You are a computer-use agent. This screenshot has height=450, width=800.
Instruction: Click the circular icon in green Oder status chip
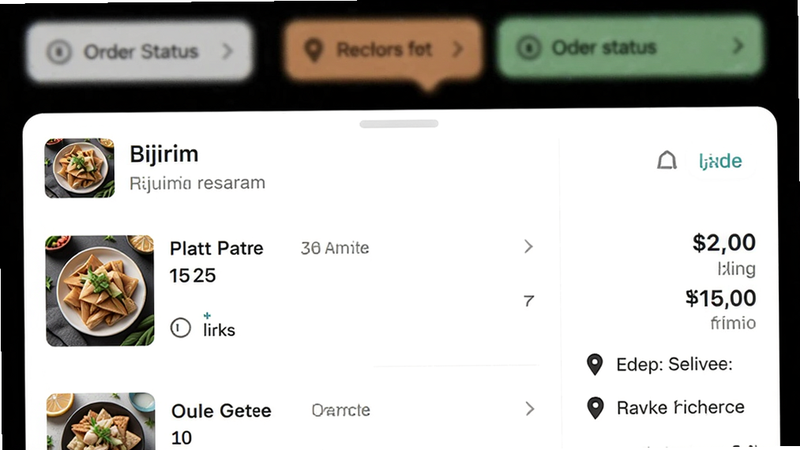[x=529, y=48]
